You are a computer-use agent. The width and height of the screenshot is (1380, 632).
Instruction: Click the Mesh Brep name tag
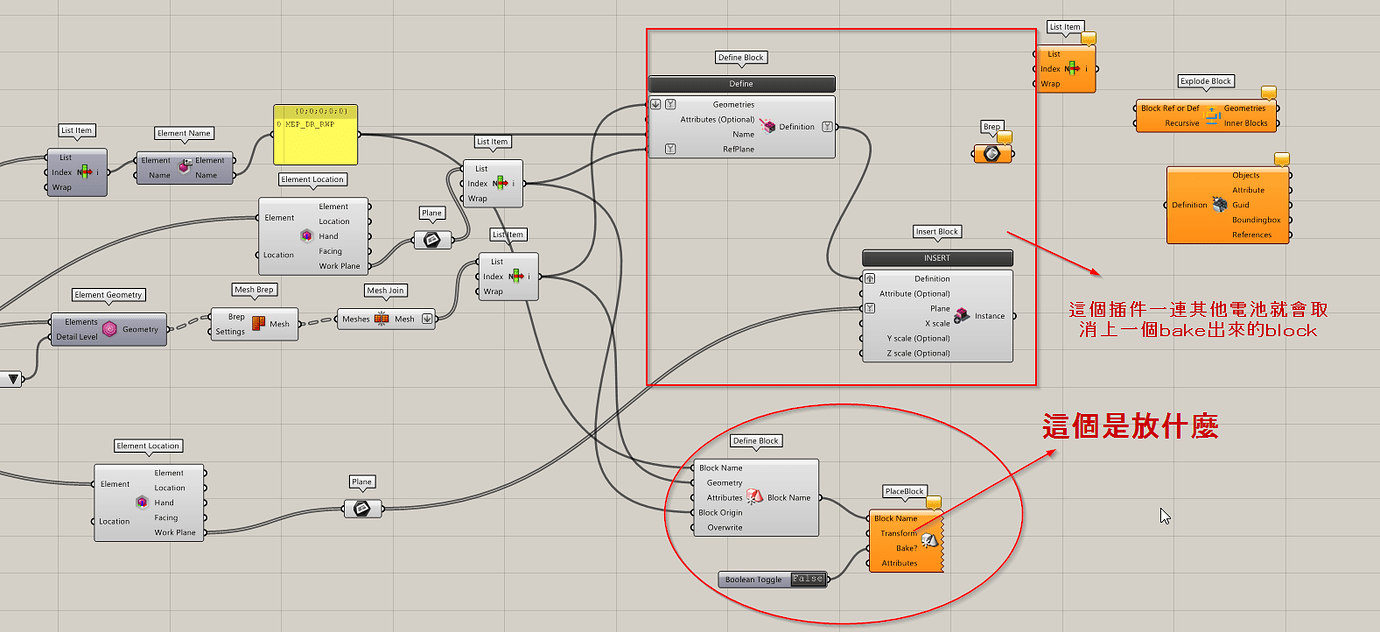point(254,290)
